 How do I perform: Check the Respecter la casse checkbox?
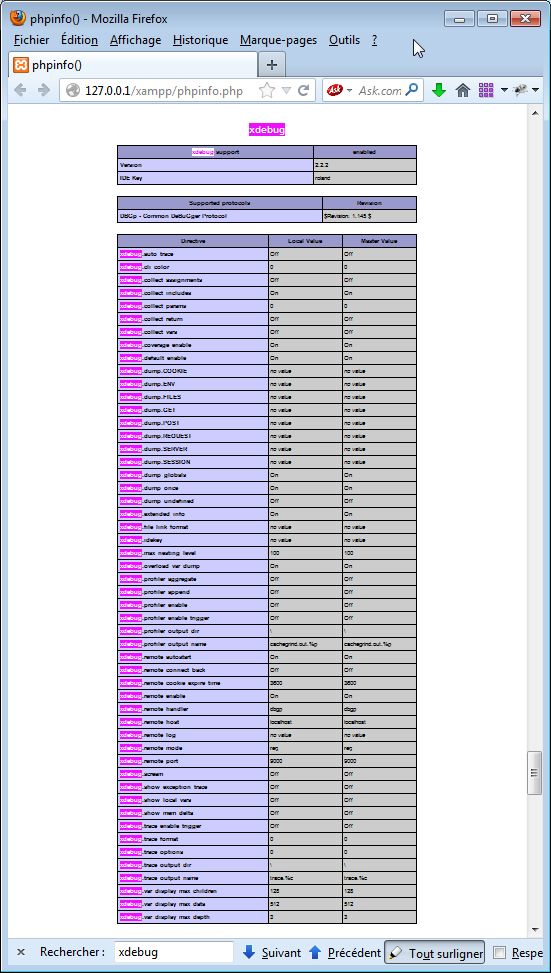point(500,953)
